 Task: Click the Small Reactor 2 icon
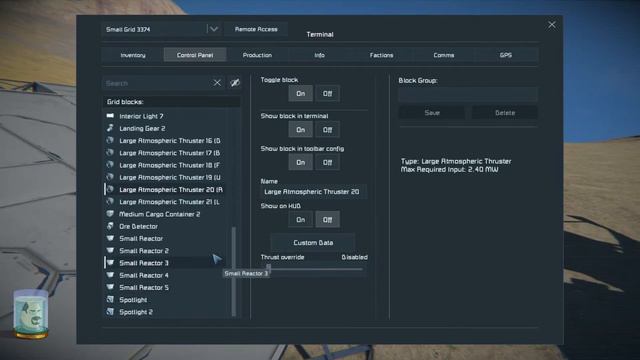point(110,251)
